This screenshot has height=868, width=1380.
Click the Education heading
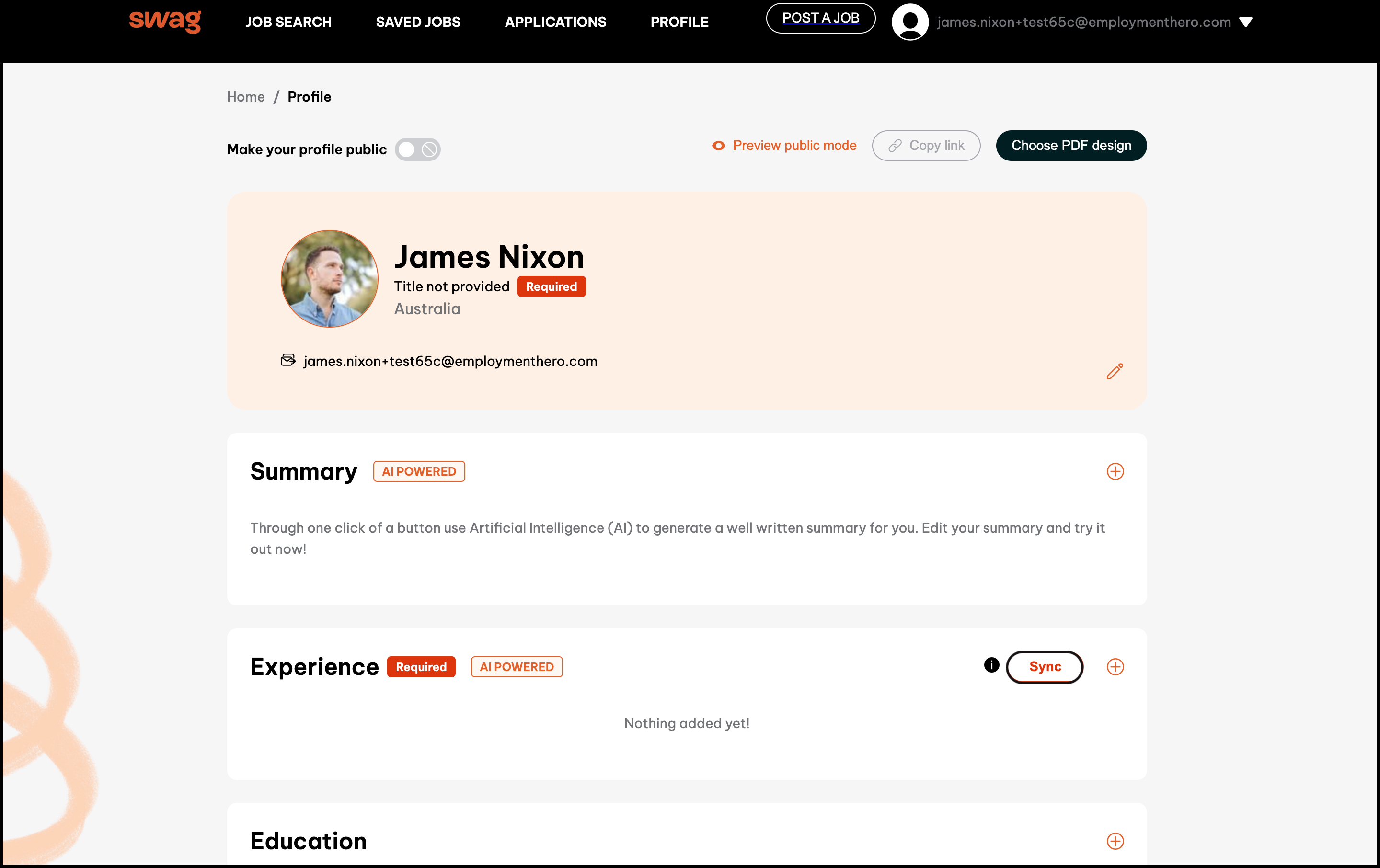(x=308, y=841)
